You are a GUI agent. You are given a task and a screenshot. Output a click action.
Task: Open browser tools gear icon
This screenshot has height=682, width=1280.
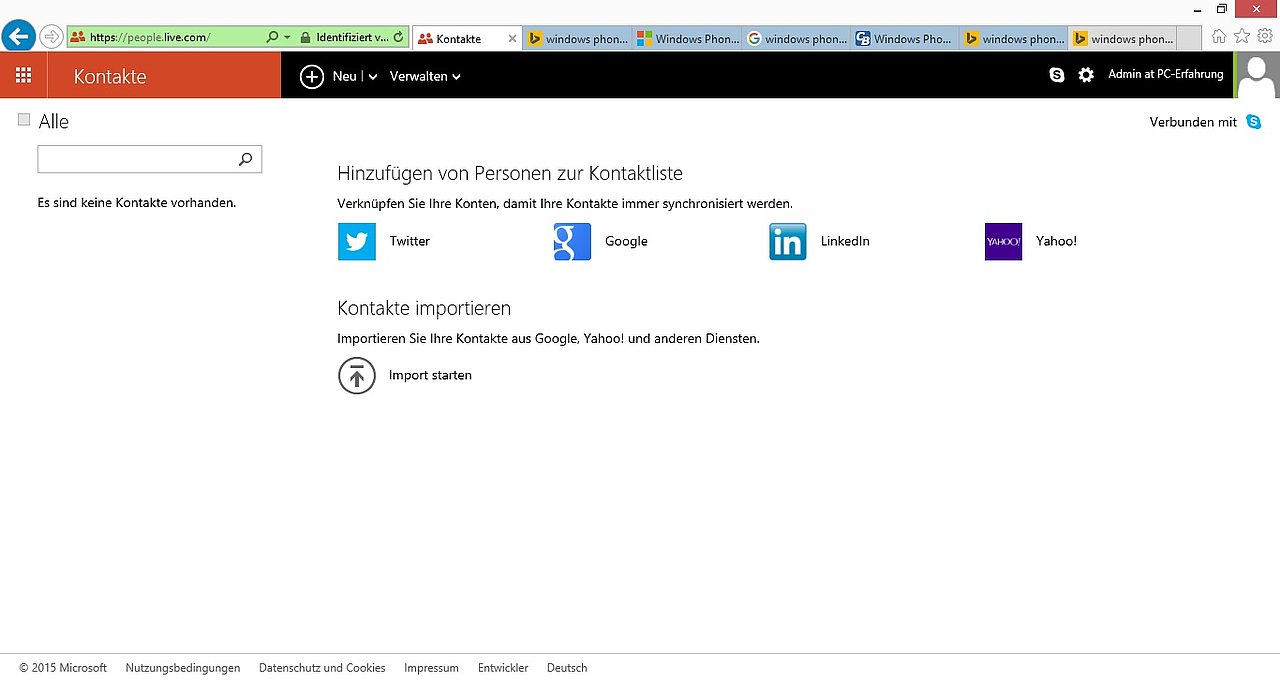[1265, 36]
